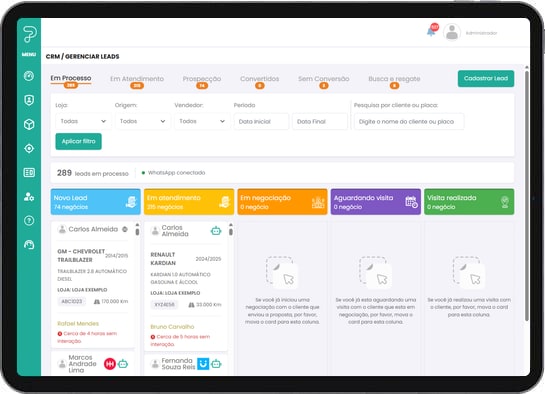Click the Cadastrar Lead button
The height and width of the screenshot is (394, 545).
tap(486, 79)
